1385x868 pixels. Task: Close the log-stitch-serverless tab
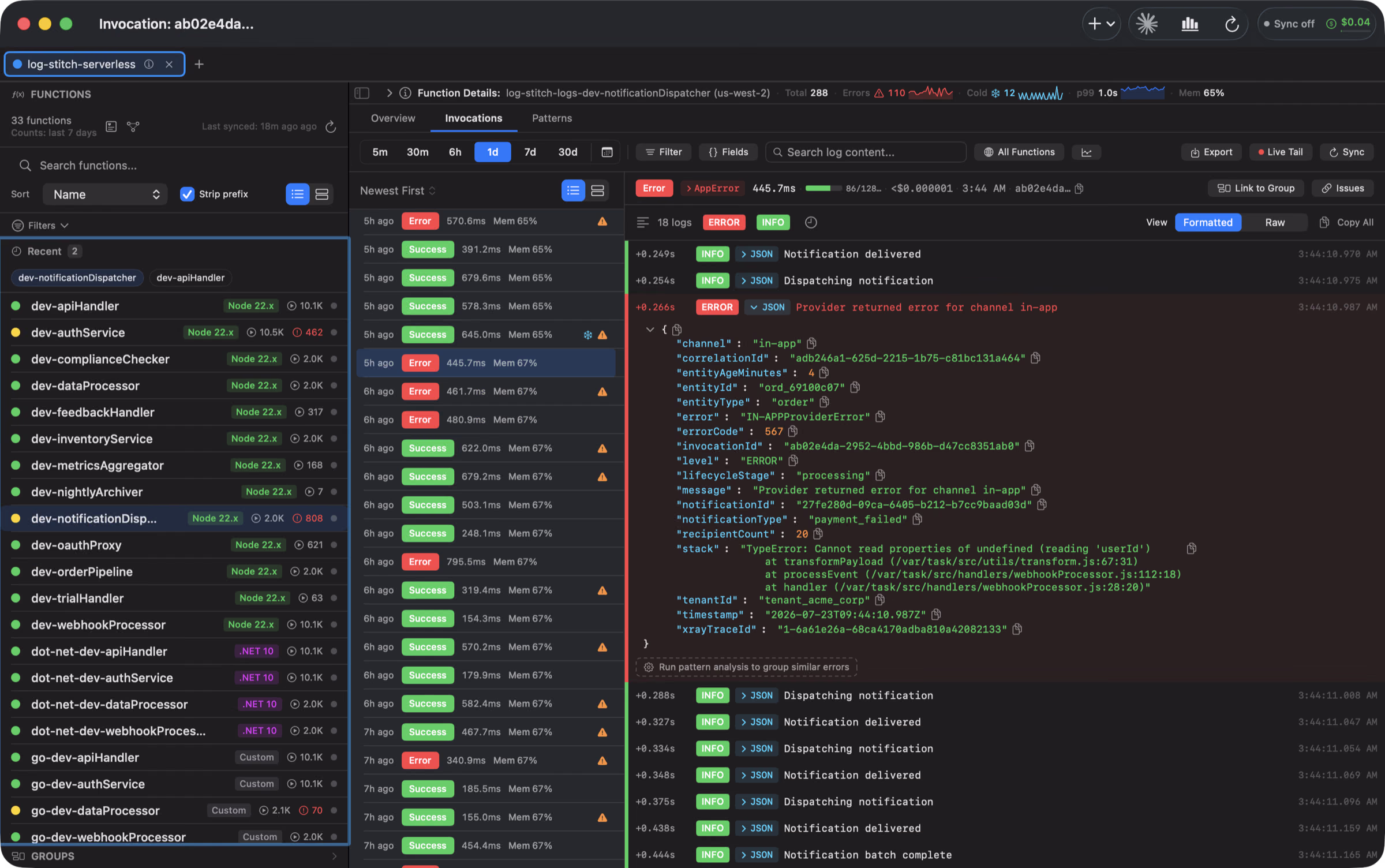point(169,64)
